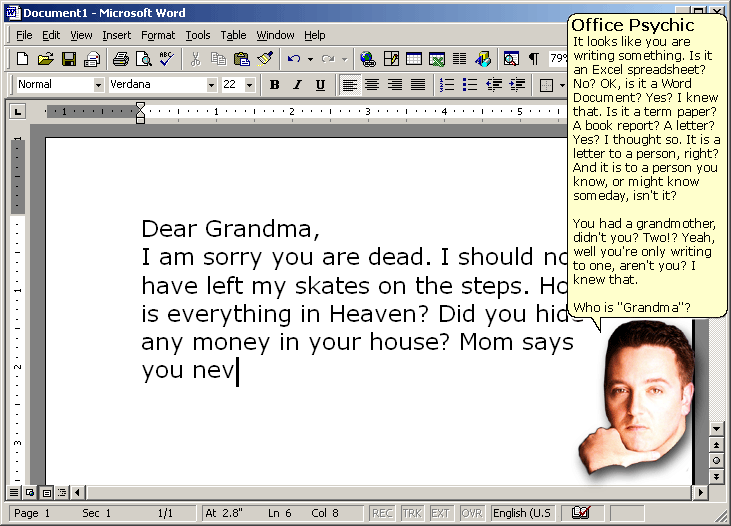Viewport: 731px width, 526px height.
Task: Click the spelling status book icon
Action: (580, 513)
